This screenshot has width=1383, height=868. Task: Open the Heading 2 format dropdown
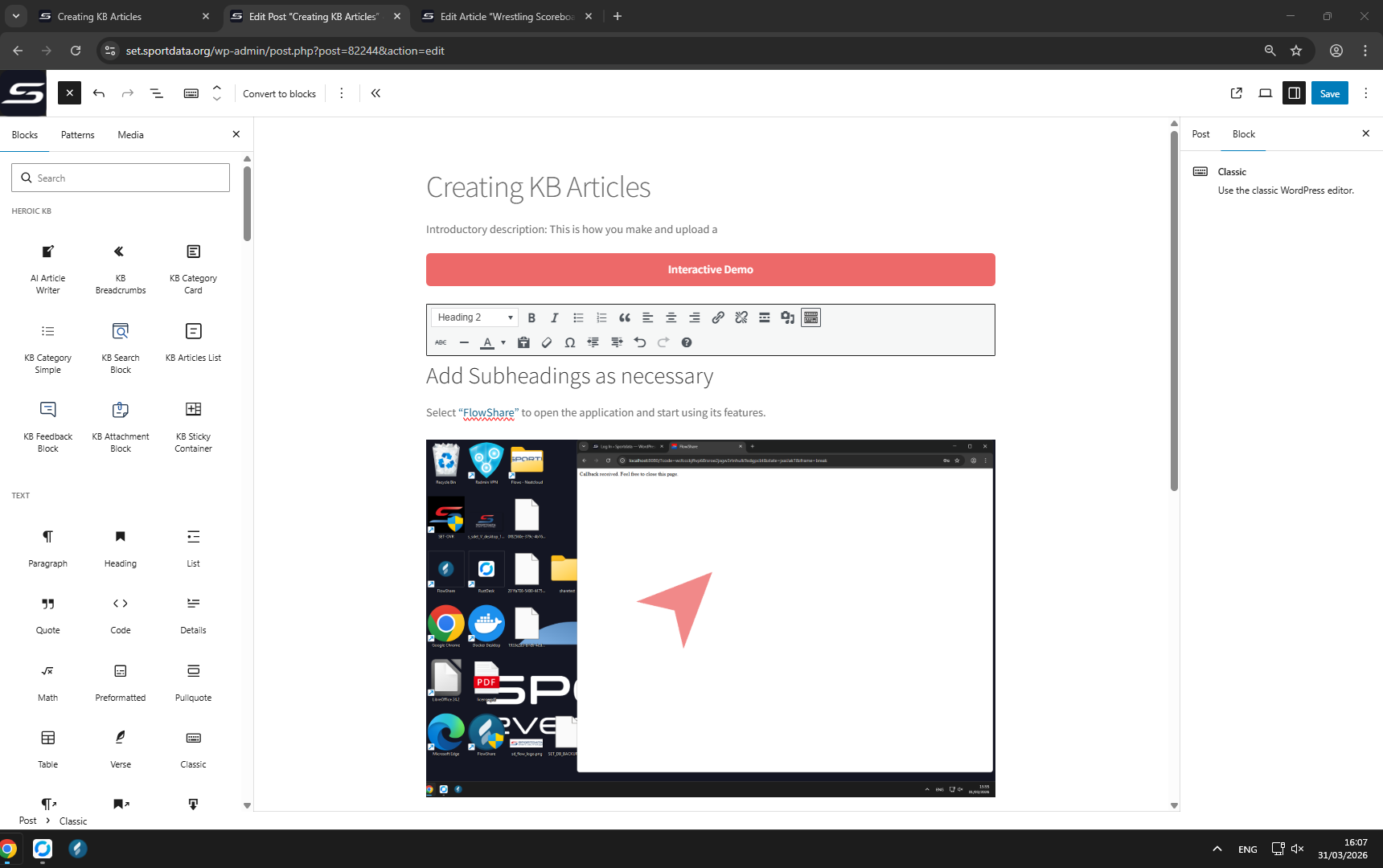pyautogui.click(x=474, y=317)
